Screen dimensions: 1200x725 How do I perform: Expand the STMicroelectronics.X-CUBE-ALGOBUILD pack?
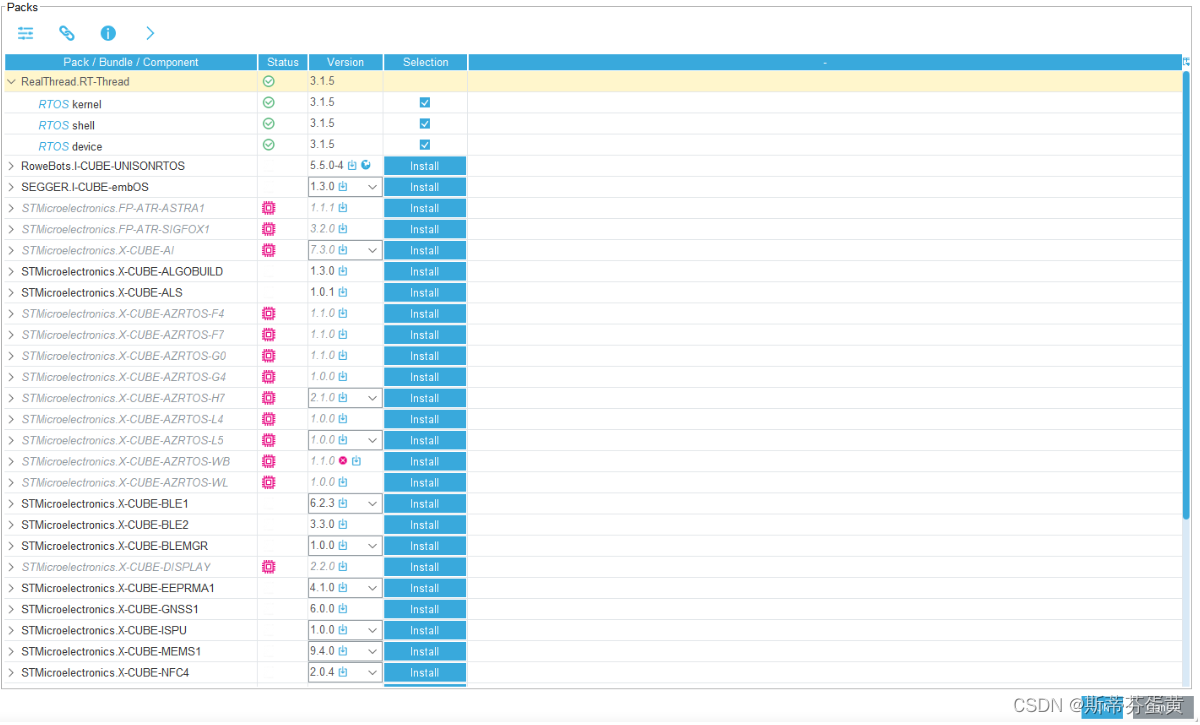12,271
